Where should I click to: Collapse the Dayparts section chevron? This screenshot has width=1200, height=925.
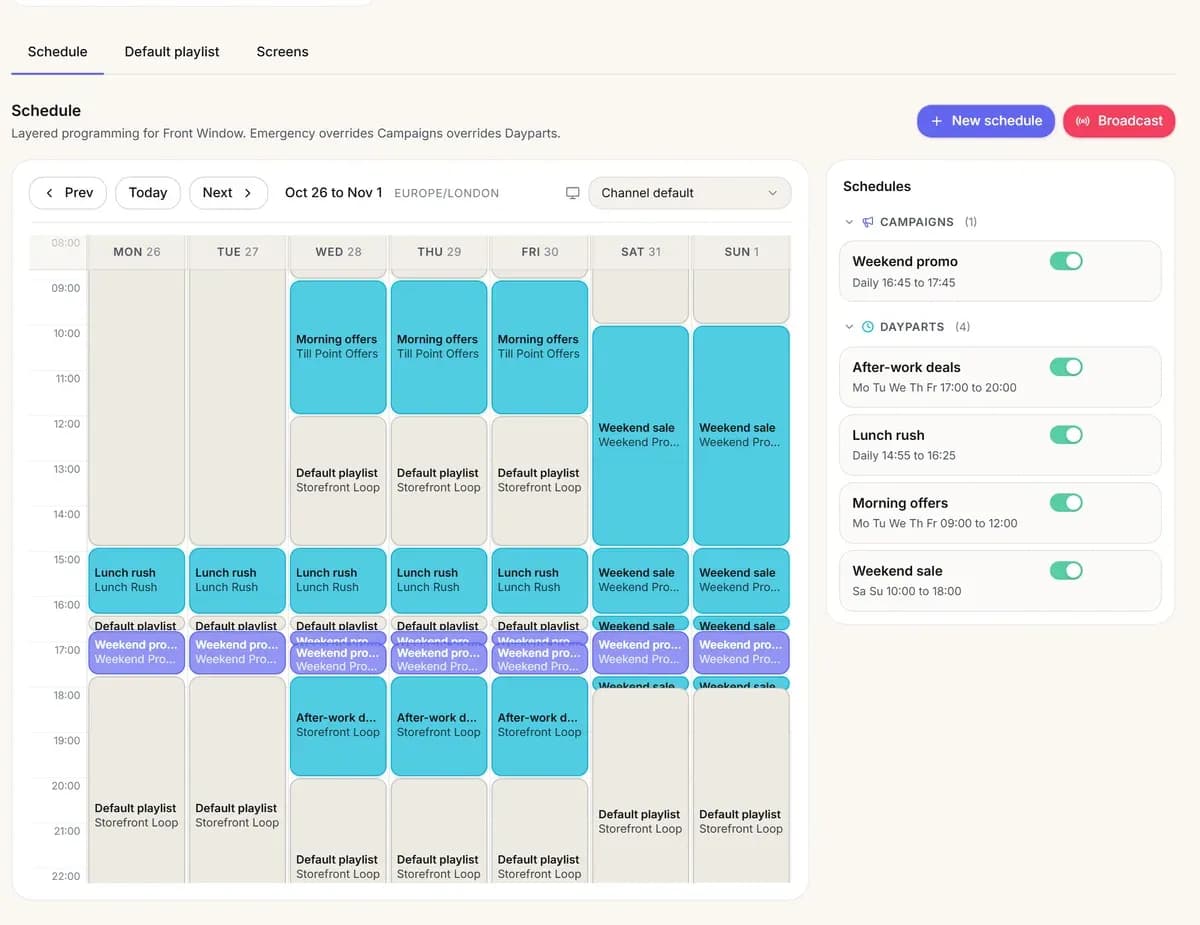(x=849, y=327)
